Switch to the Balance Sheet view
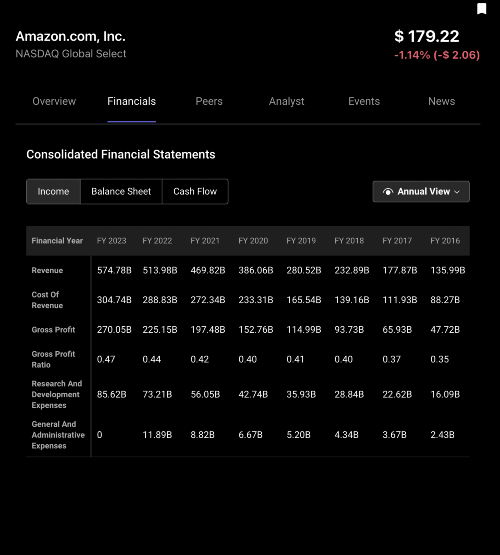The image size is (500, 555). tap(121, 191)
